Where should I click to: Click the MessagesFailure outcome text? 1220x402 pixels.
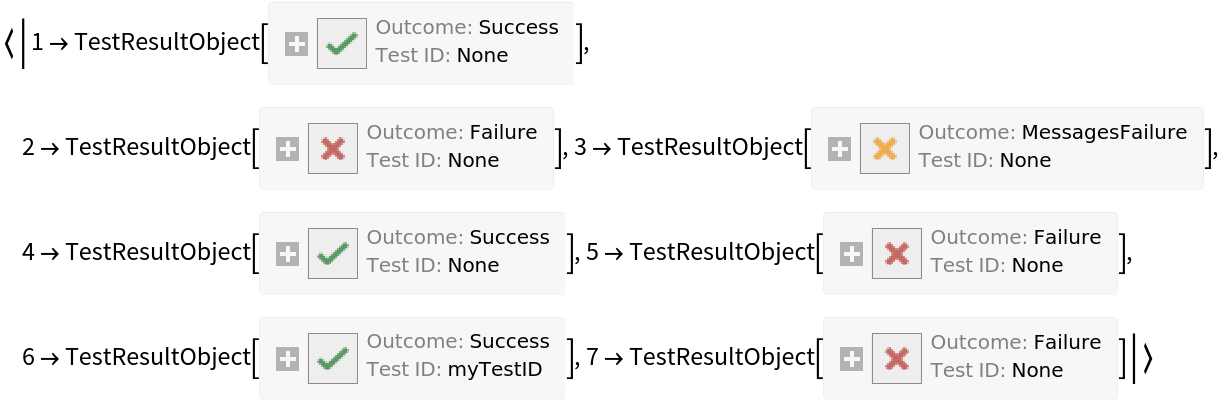click(x=1104, y=132)
